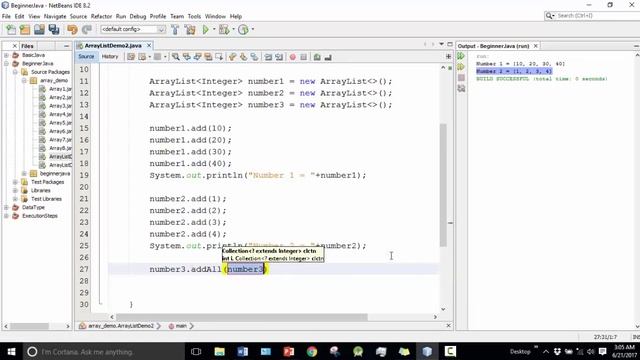
Task: Collapse the array_demo package node
Action: [24, 81]
